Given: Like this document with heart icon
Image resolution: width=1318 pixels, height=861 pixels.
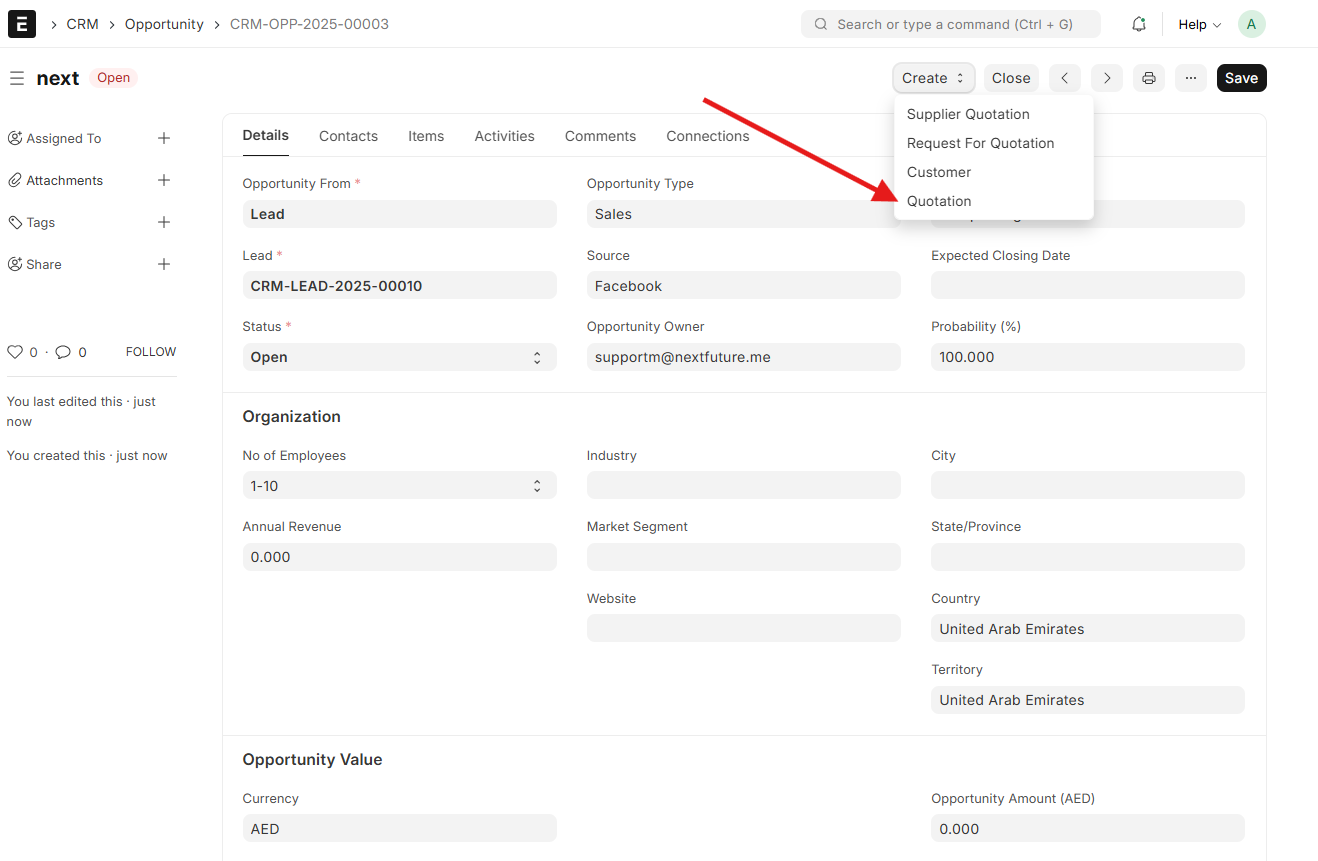Looking at the screenshot, I should [15, 352].
